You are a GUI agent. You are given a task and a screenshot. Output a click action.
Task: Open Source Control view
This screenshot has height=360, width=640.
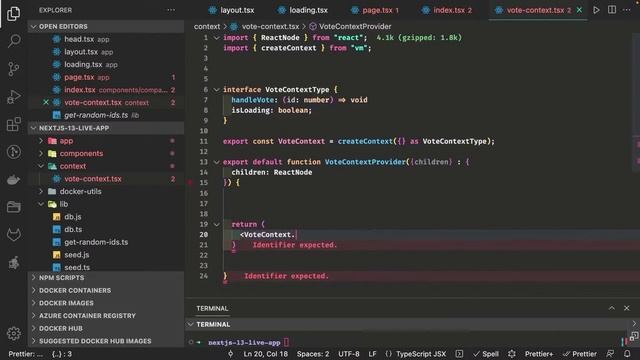13,69
